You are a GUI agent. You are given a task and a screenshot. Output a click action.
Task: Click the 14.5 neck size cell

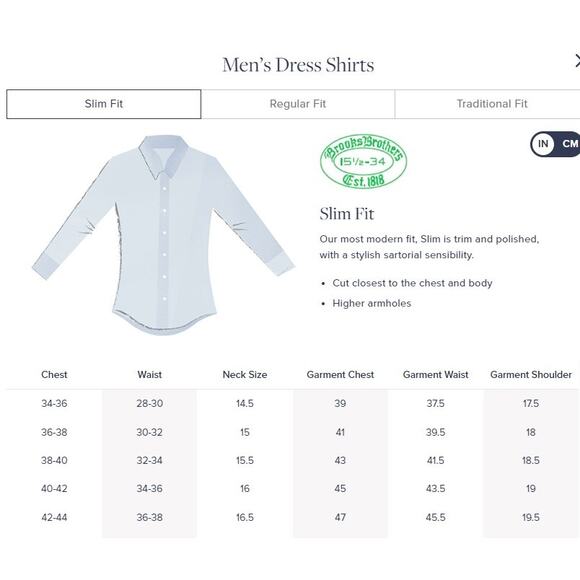(x=245, y=403)
